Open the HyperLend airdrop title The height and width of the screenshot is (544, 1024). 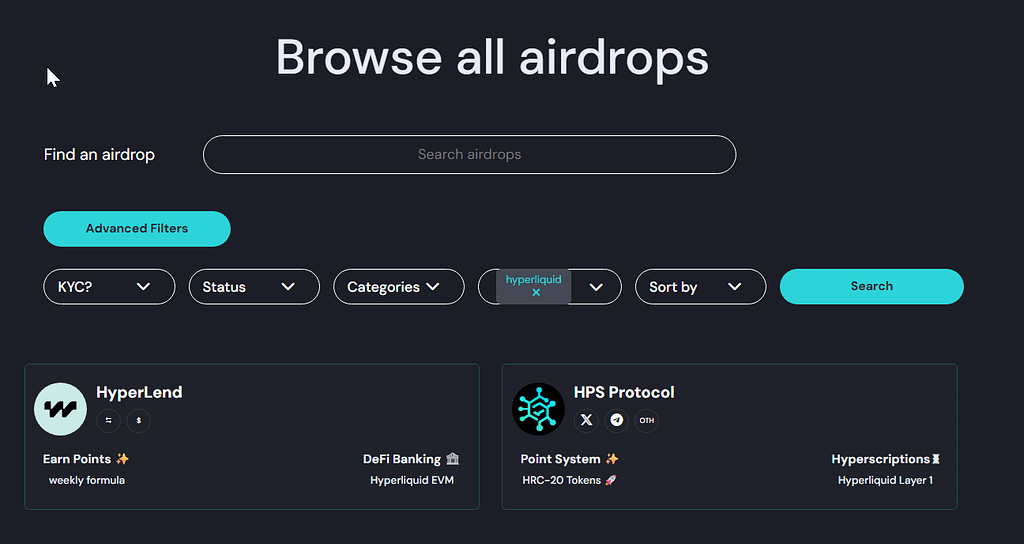point(139,392)
